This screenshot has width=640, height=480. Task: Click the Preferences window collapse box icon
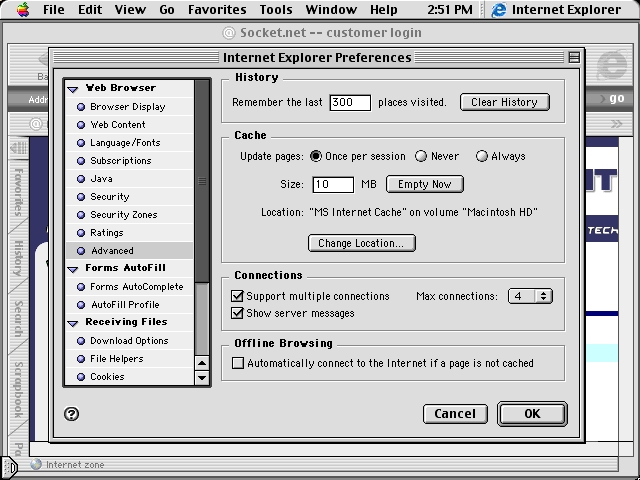click(574, 58)
